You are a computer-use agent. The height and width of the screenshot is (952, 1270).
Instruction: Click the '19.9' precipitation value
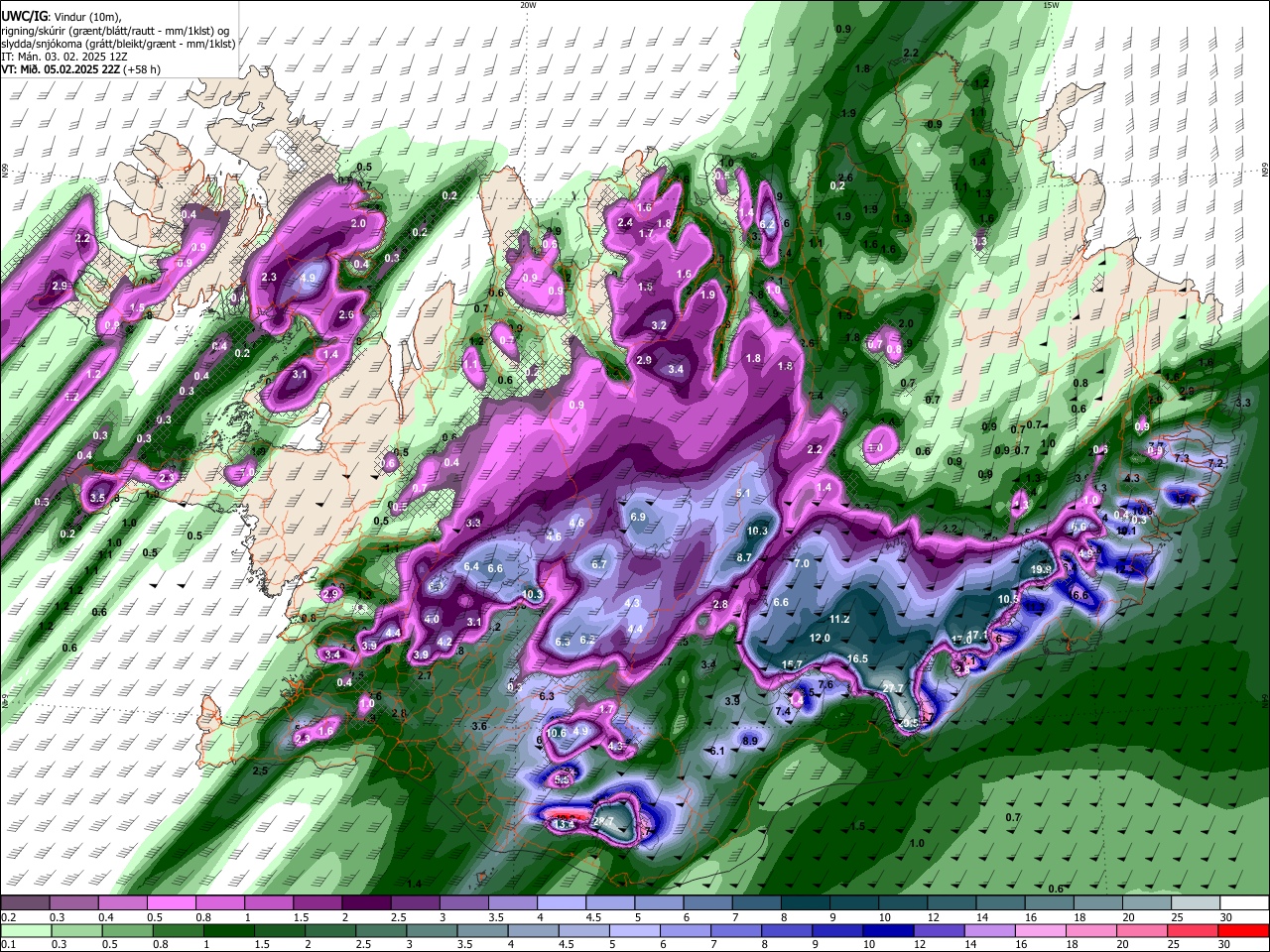coord(1041,569)
